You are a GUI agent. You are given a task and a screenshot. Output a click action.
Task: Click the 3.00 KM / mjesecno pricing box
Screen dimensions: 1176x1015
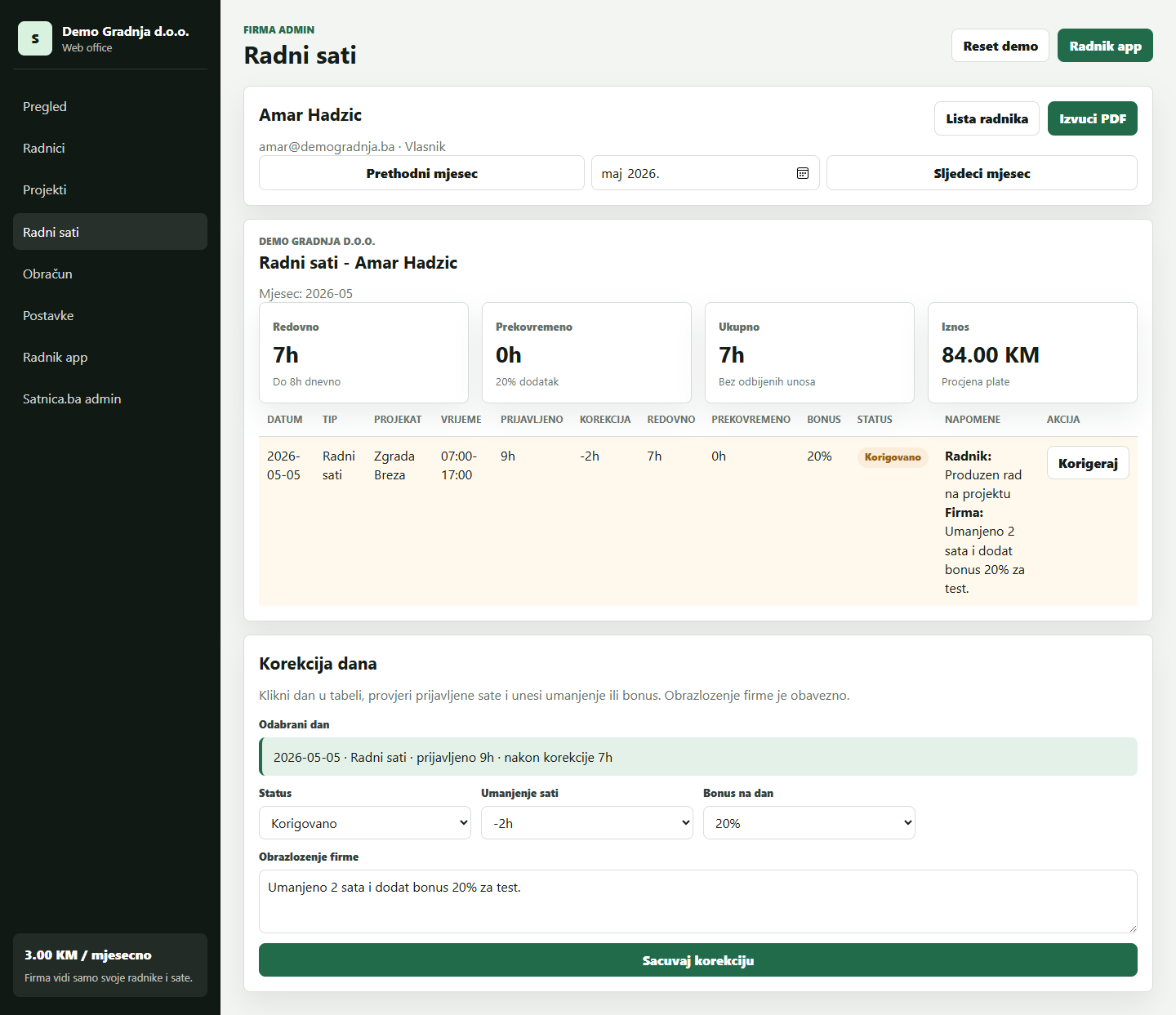(x=110, y=965)
